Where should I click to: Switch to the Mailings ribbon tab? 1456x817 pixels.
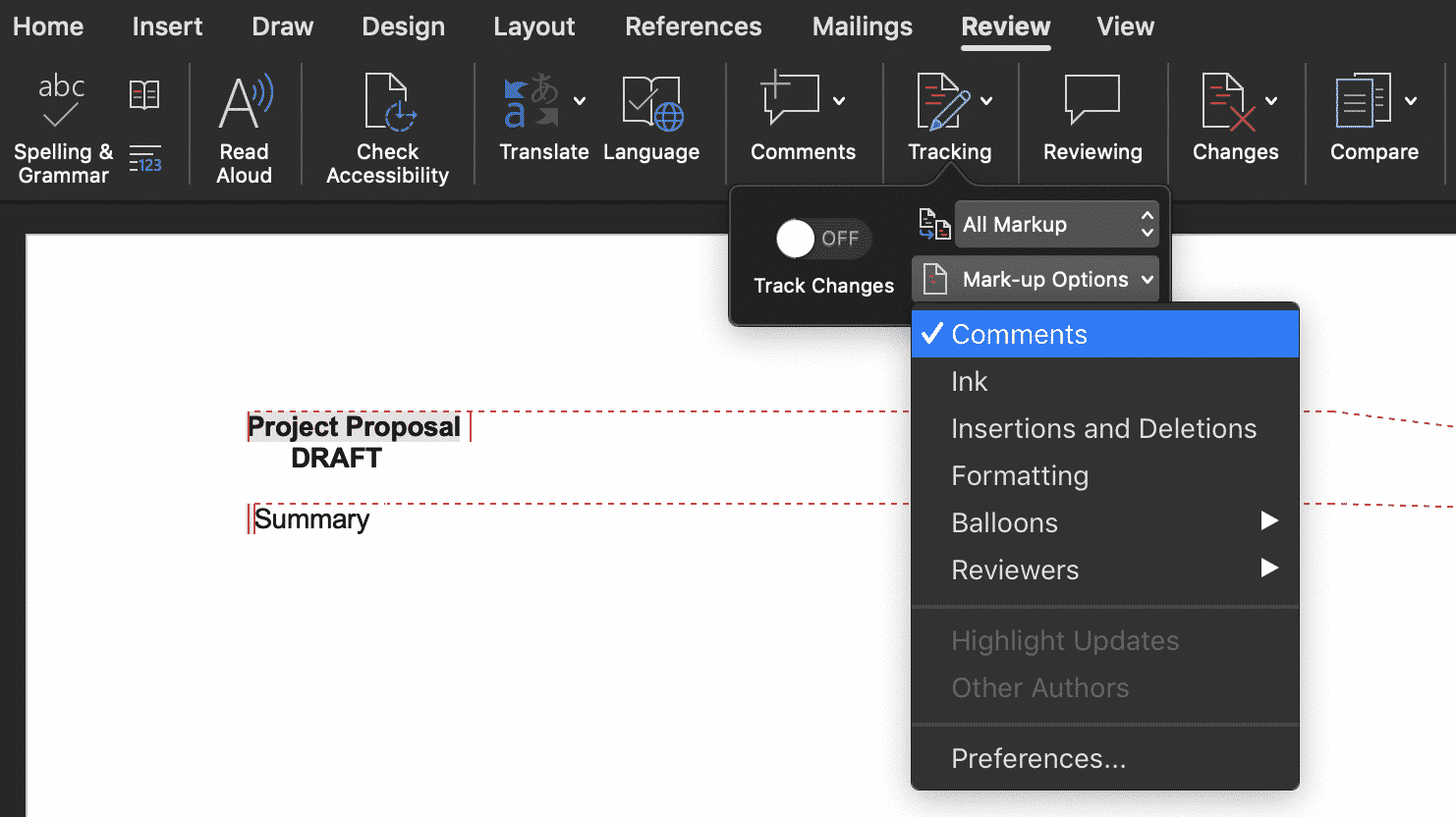[x=862, y=27]
